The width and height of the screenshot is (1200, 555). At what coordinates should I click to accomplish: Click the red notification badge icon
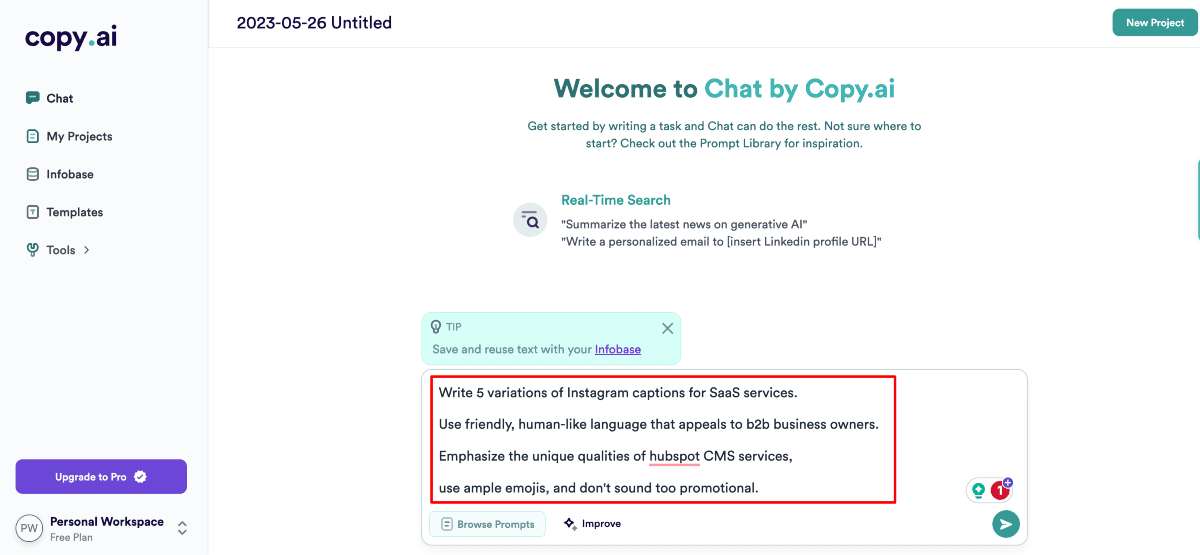click(1000, 490)
